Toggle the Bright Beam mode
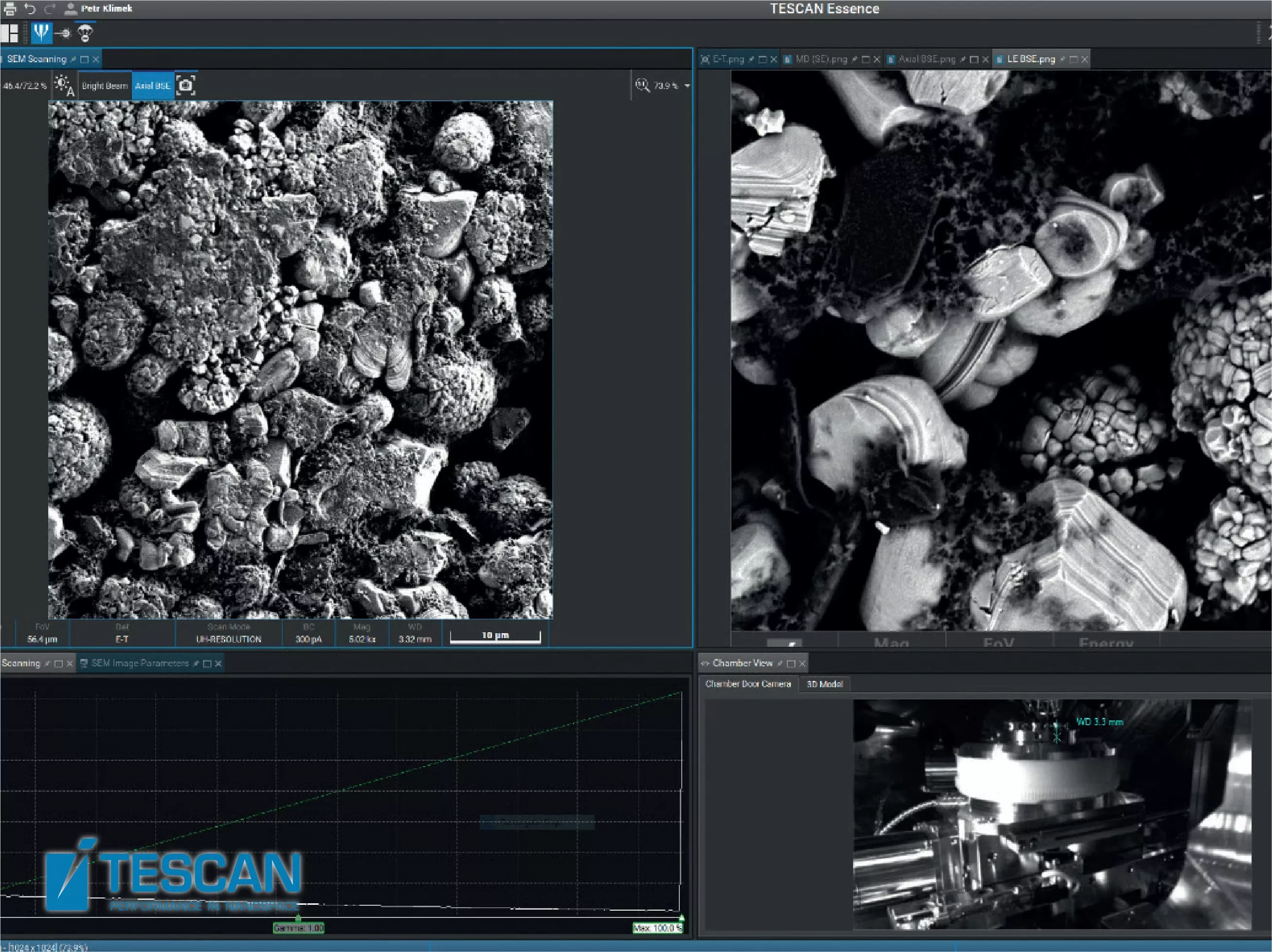The image size is (1272, 952). [105, 85]
